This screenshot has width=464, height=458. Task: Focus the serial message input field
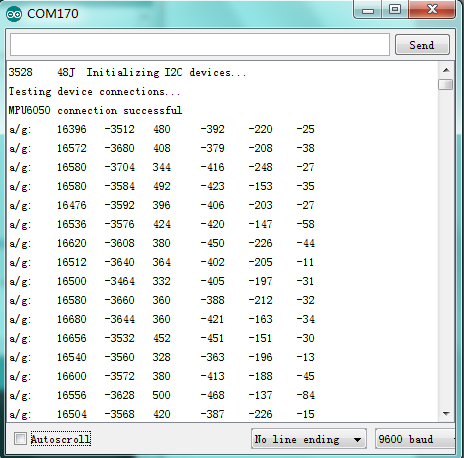(x=200, y=44)
